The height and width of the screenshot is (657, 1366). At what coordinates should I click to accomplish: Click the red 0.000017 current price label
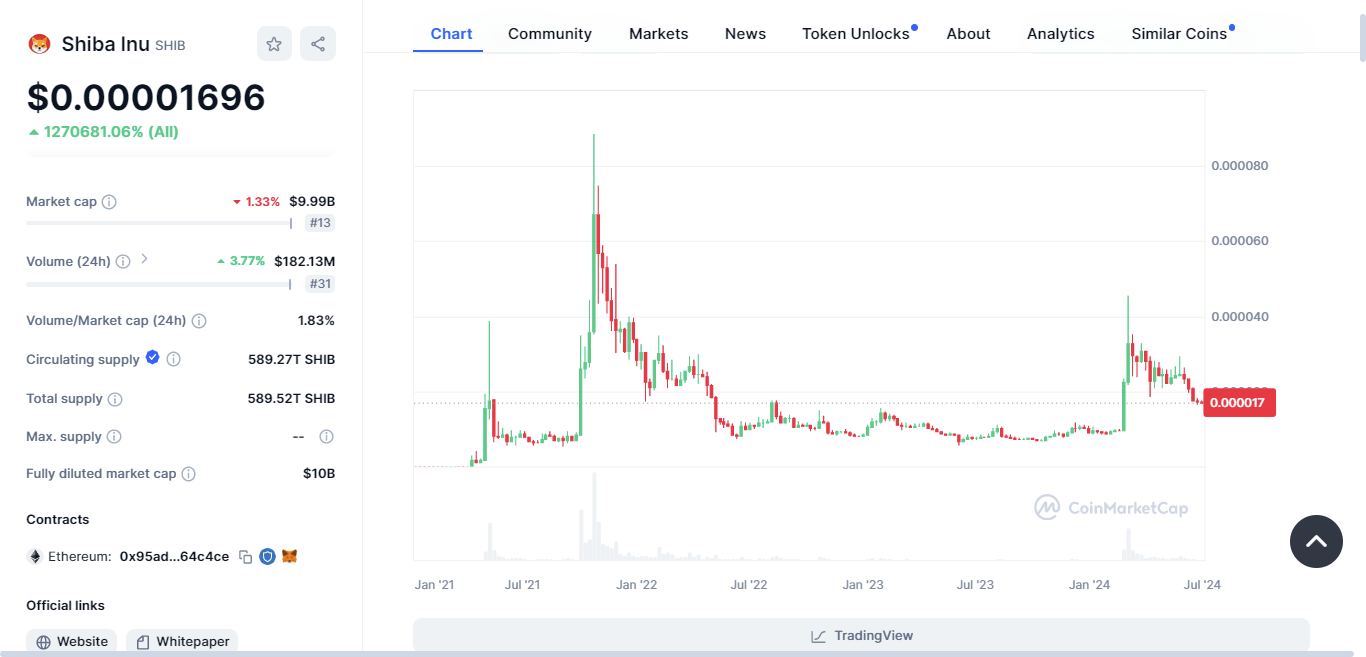point(1239,403)
